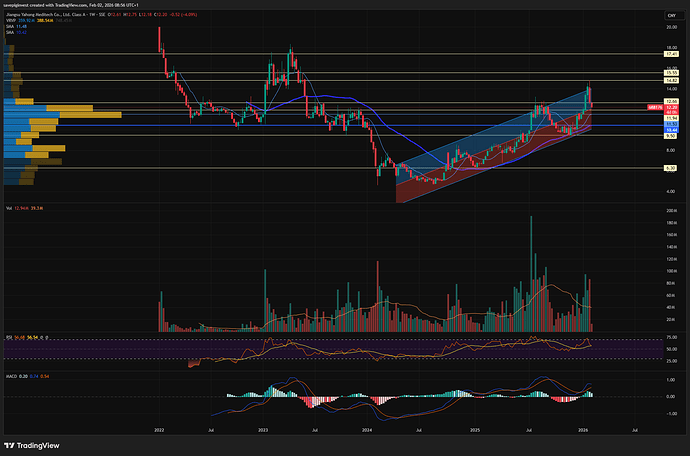Select the MACD indicator legend label
Viewport: 690px width, 456px height.
pyautogui.click(x=10, y=375)
